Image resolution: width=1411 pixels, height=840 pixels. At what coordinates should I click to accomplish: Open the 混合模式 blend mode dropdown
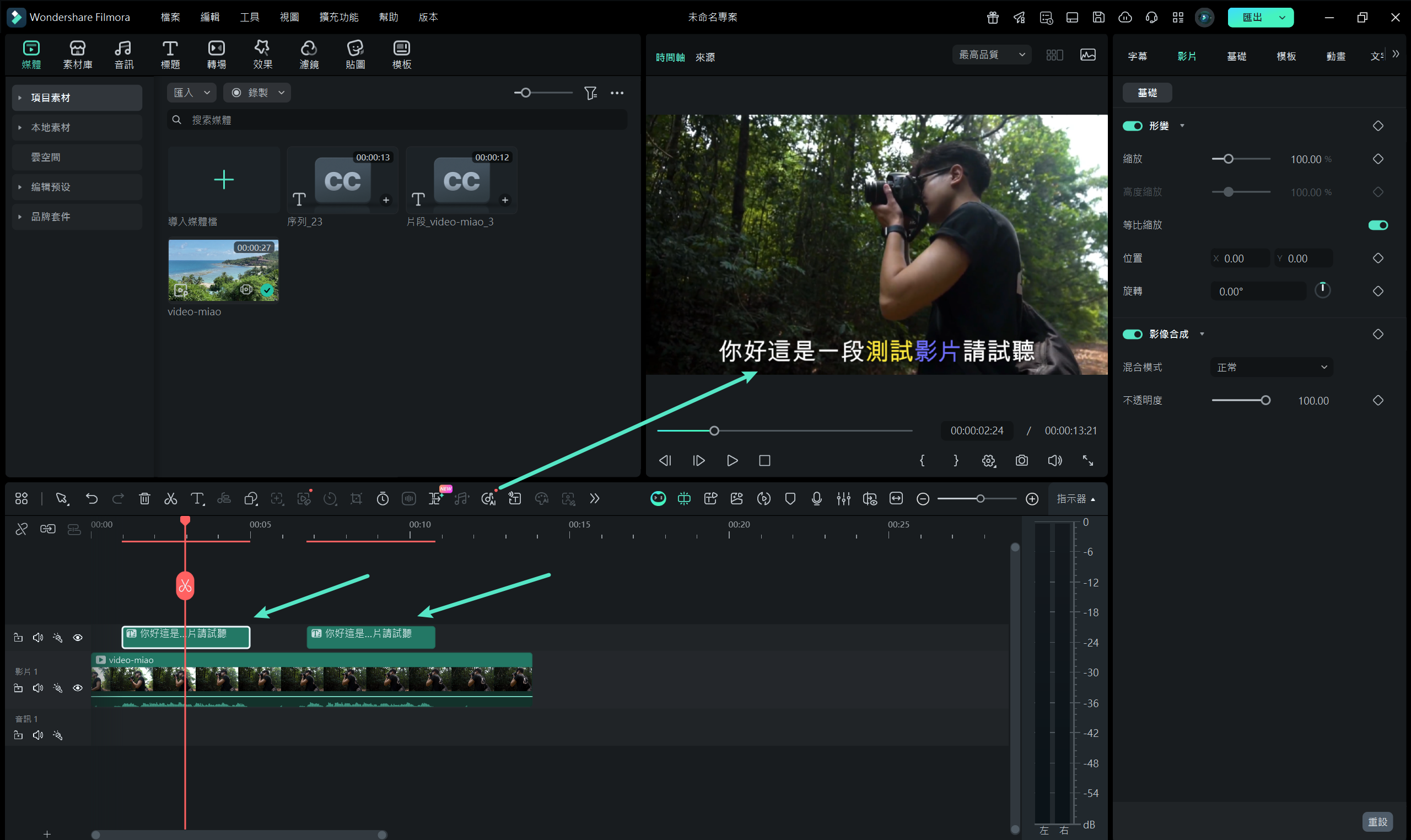[x=1271, y=367]
